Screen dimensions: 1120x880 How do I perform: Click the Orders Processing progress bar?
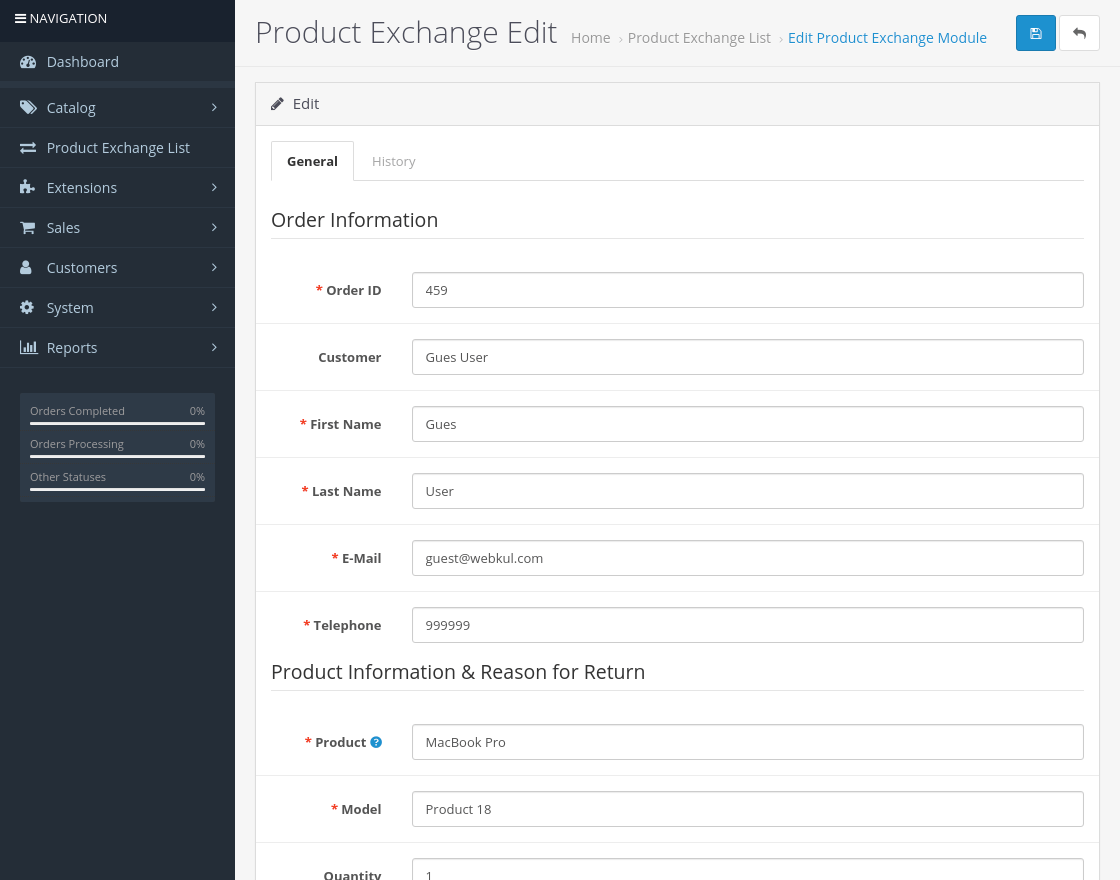tap(117, 456)
